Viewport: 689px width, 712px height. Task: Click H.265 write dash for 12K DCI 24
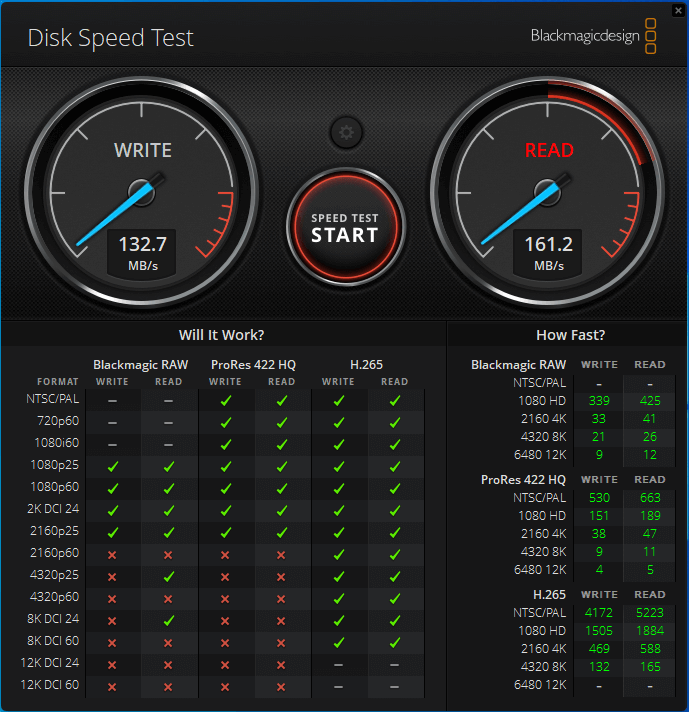[x=338, y=665]
